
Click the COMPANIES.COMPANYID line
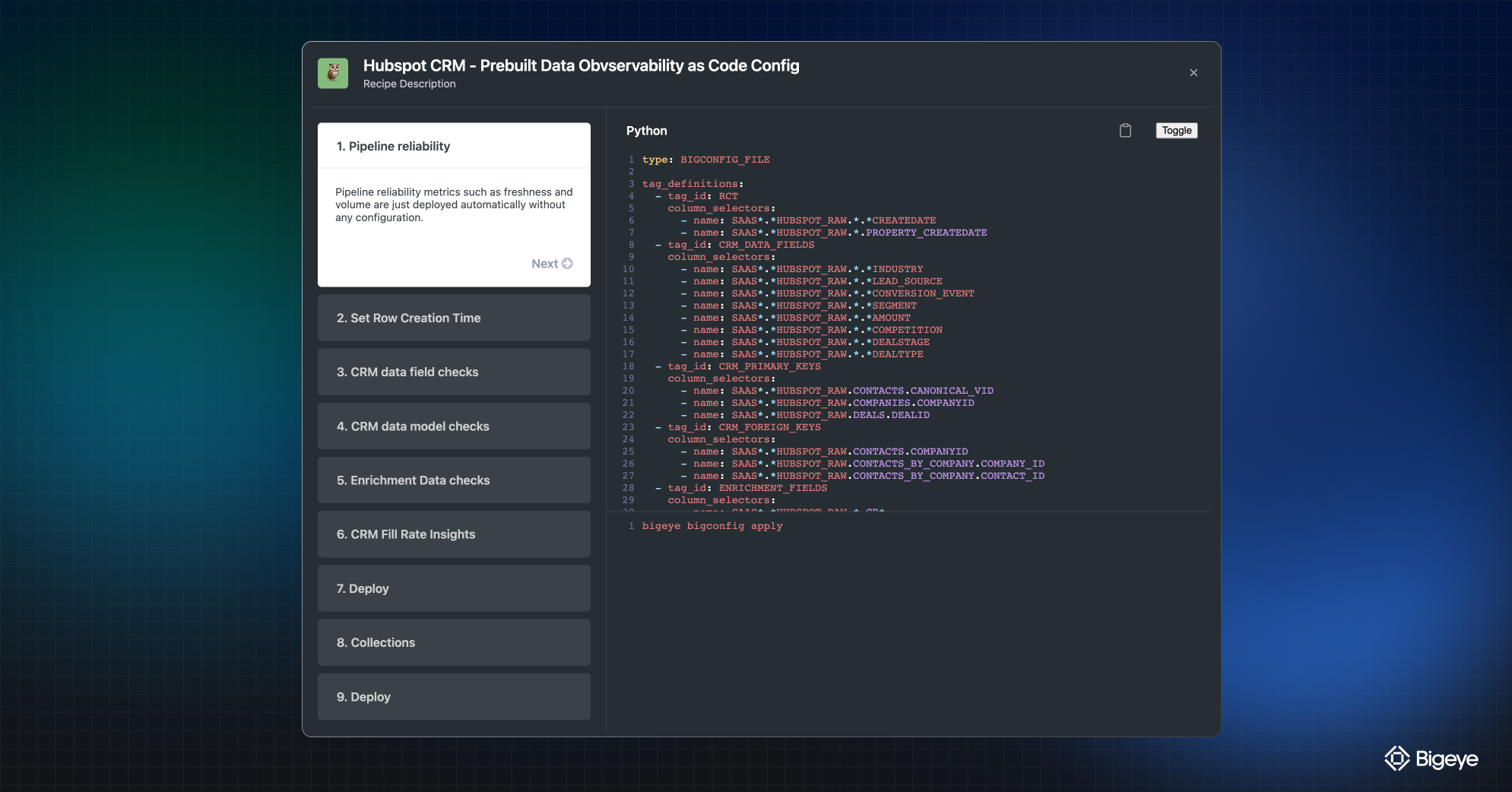point(827,403)
